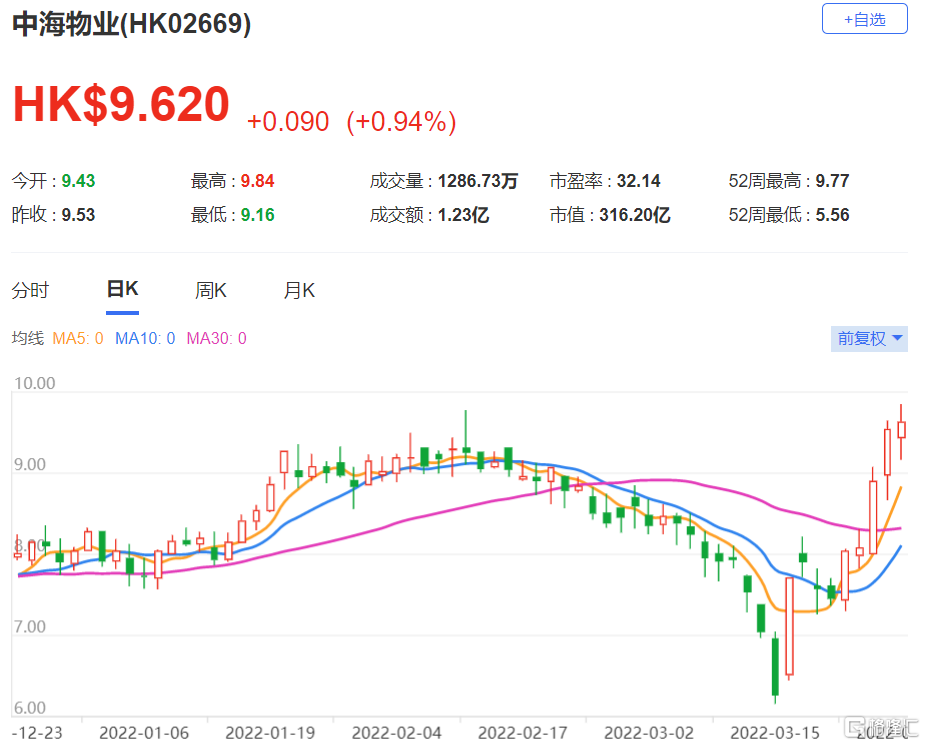
Task: Click the 市盈率 value 32.14
Action: tap(640, 181)
